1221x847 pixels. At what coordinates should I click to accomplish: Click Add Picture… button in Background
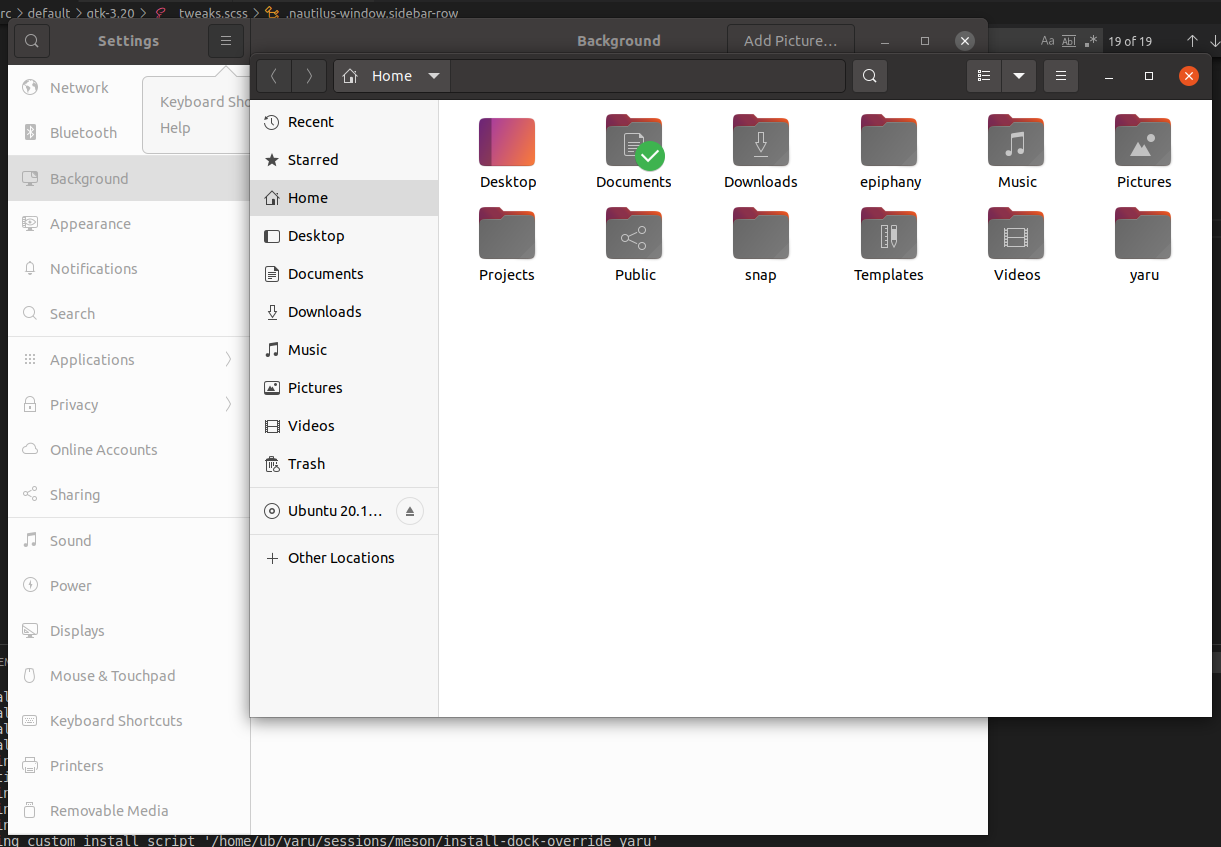coord(790,41)
